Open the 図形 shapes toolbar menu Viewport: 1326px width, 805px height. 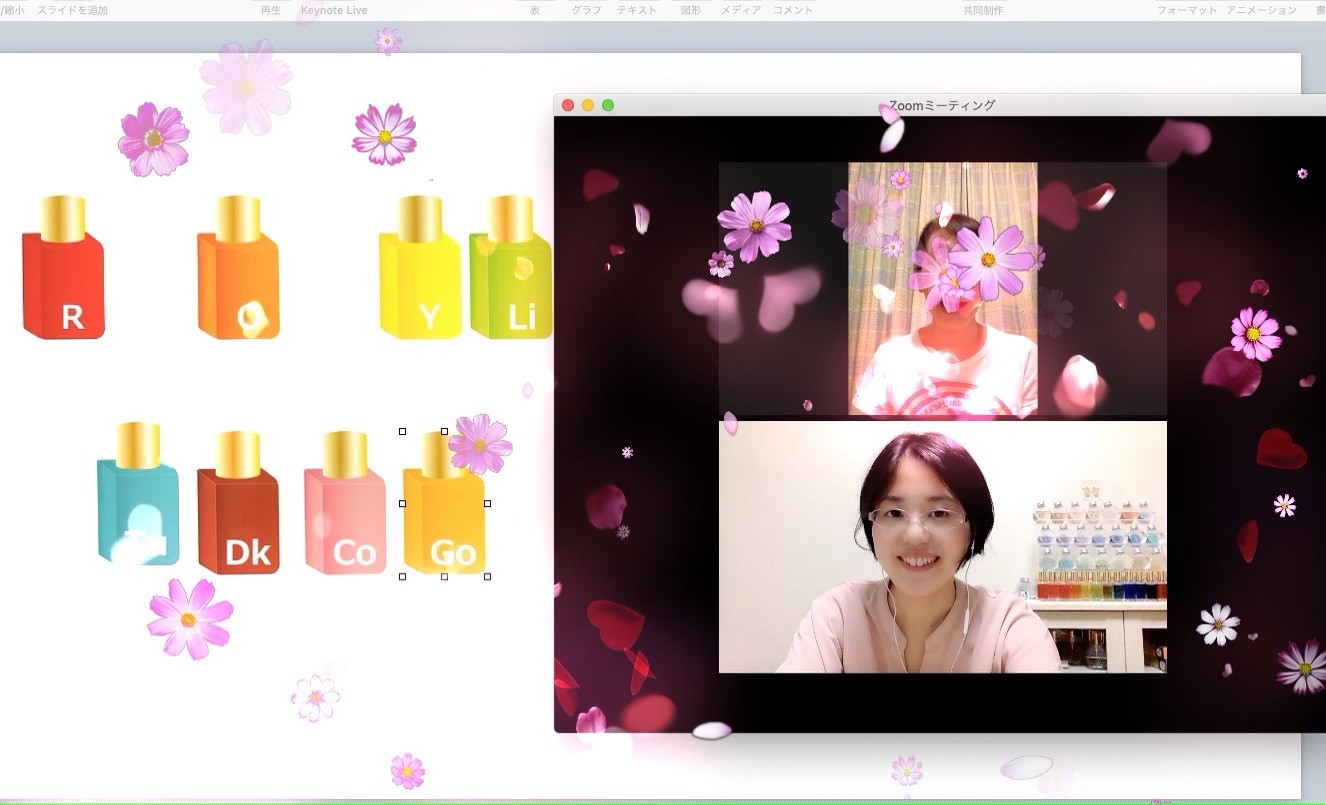click(690, 10)
